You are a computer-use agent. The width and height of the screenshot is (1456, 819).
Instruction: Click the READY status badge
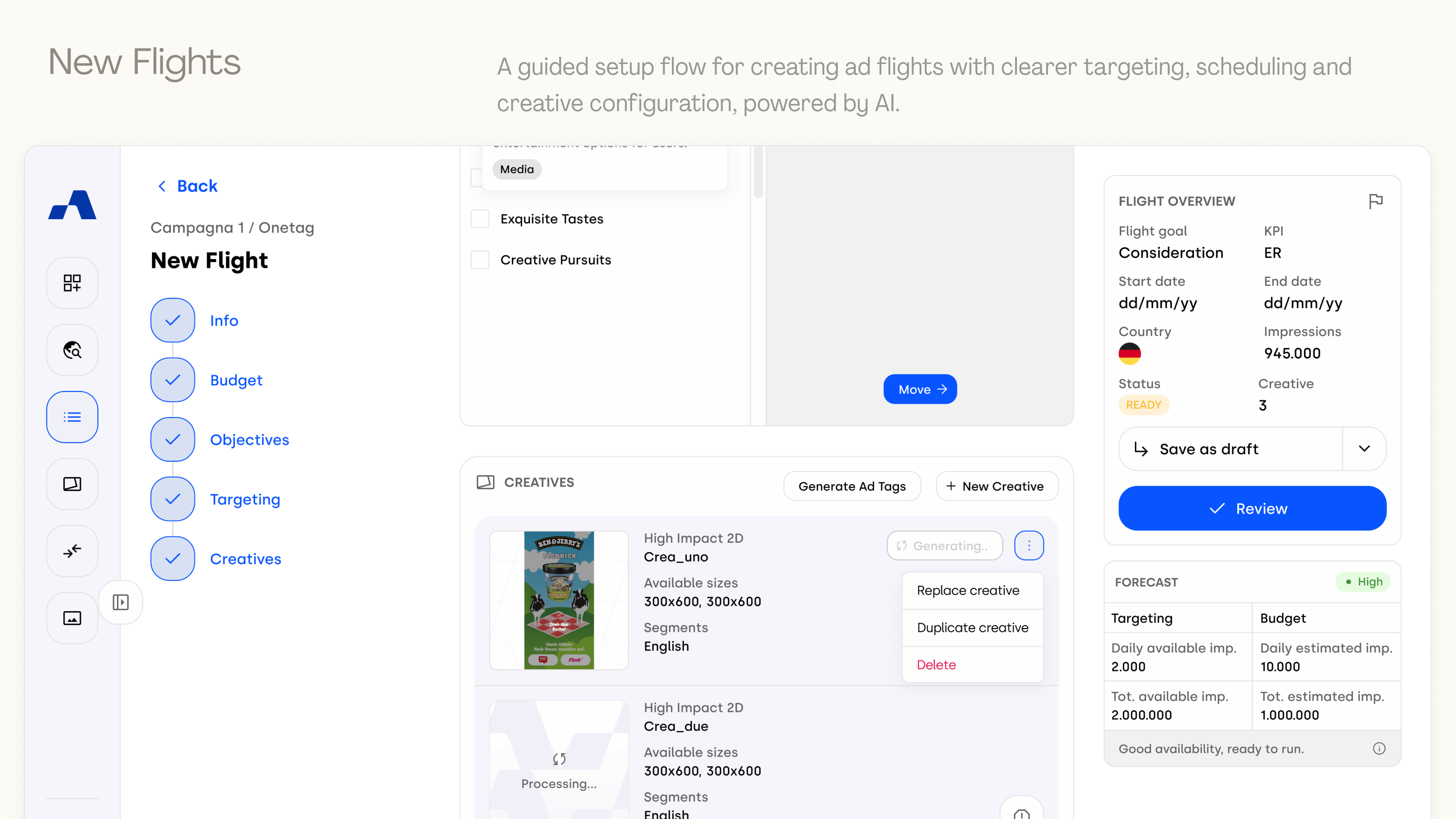point(1144,405)
